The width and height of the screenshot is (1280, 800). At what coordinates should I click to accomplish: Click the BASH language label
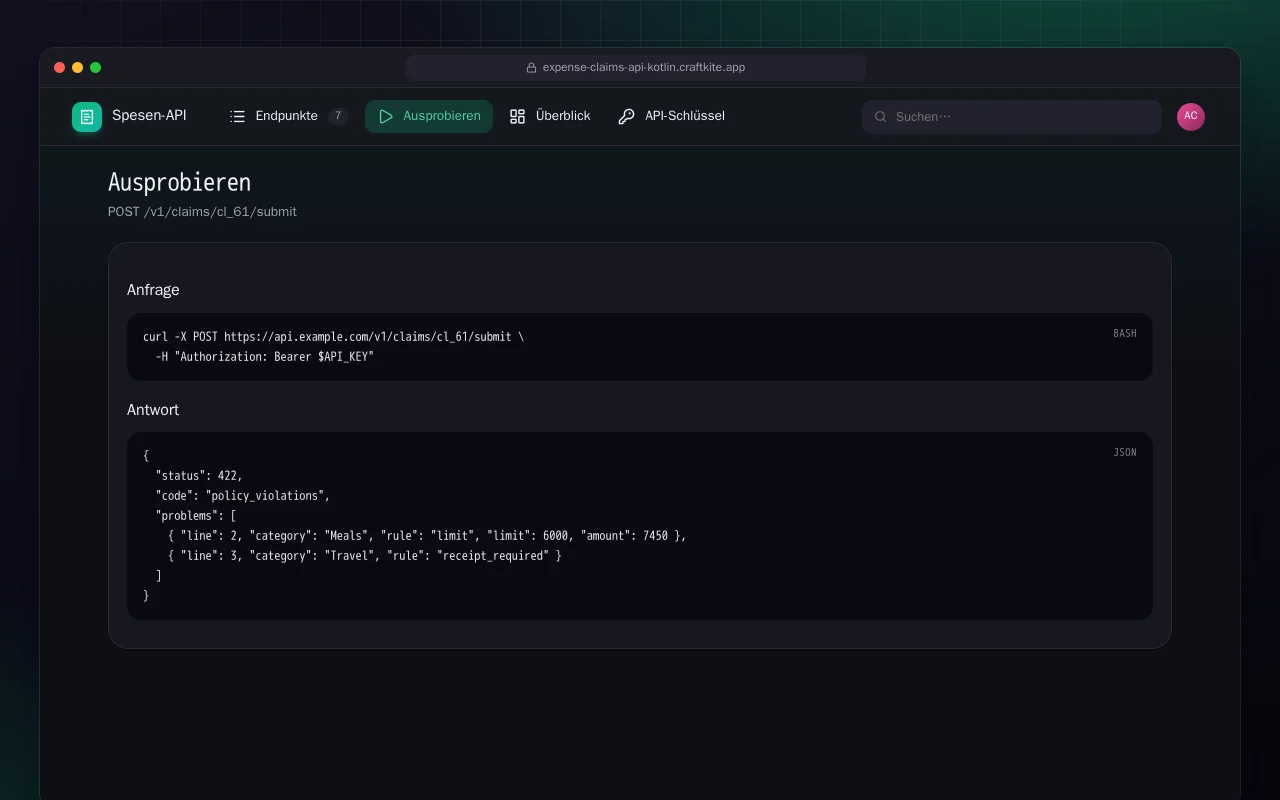click(1125, 334)
